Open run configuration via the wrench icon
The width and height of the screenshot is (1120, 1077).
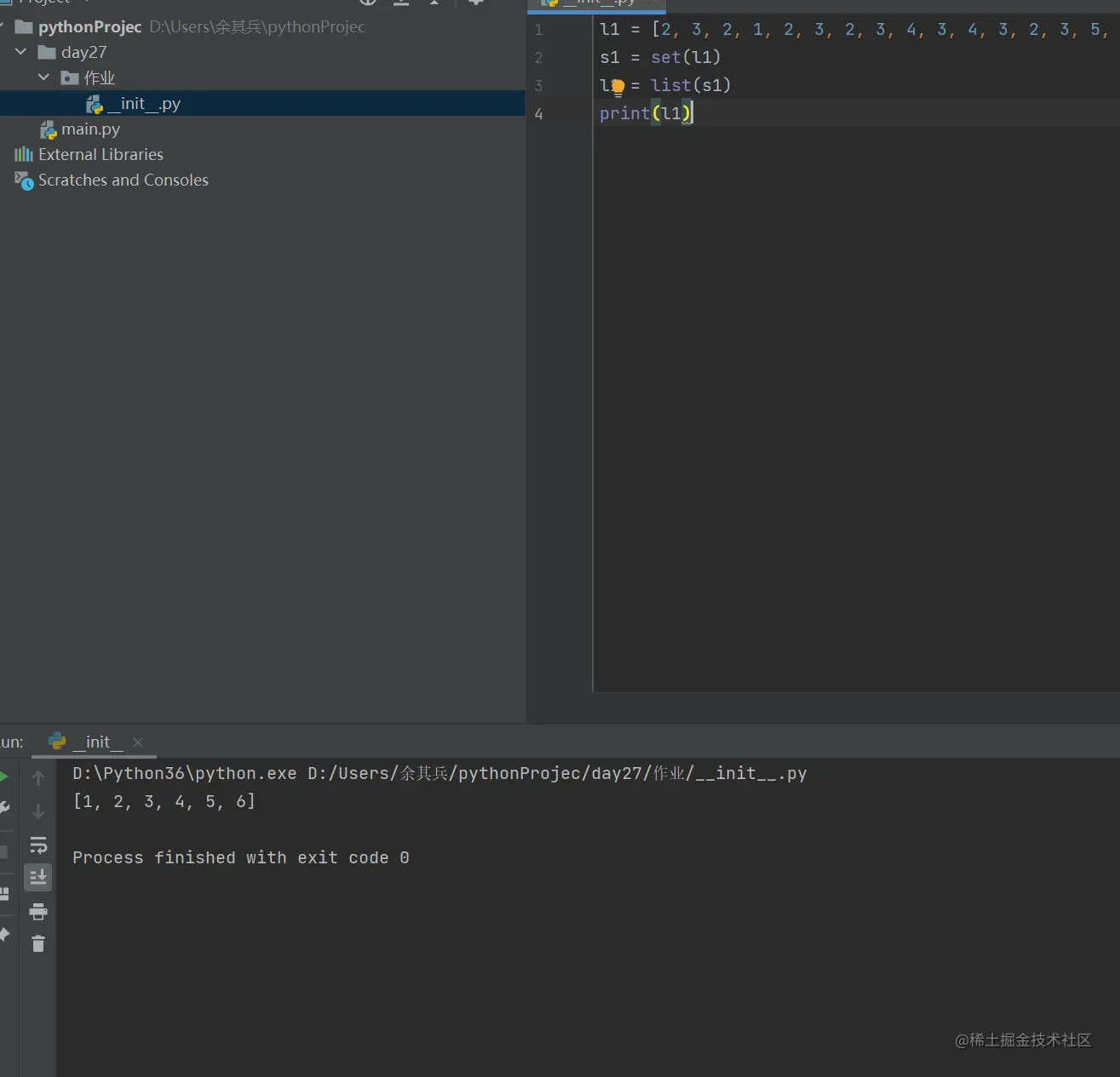[4, 808]
